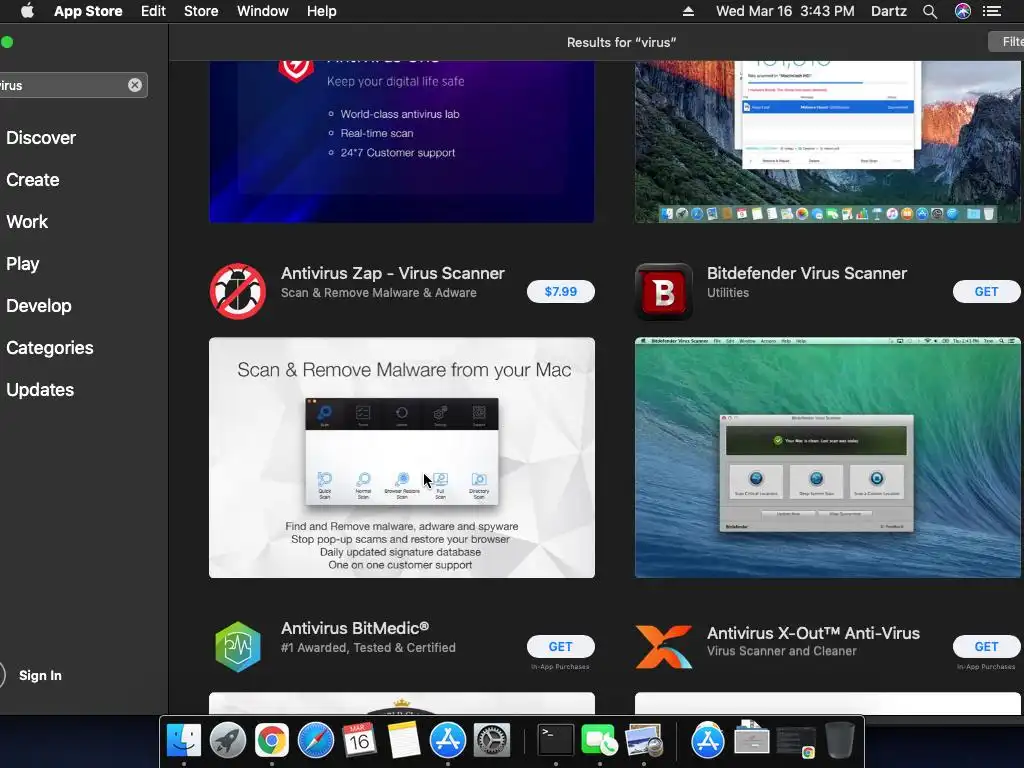The height and width of the screenshot is (768, 1024).
Task: Open Spotlight search in the menu bar
Action: coord(930,11)
